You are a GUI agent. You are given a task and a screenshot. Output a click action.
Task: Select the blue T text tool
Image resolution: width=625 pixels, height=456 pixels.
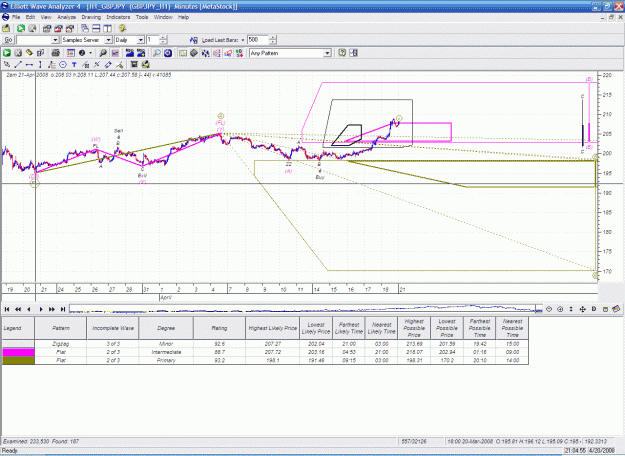click(74, 65)
